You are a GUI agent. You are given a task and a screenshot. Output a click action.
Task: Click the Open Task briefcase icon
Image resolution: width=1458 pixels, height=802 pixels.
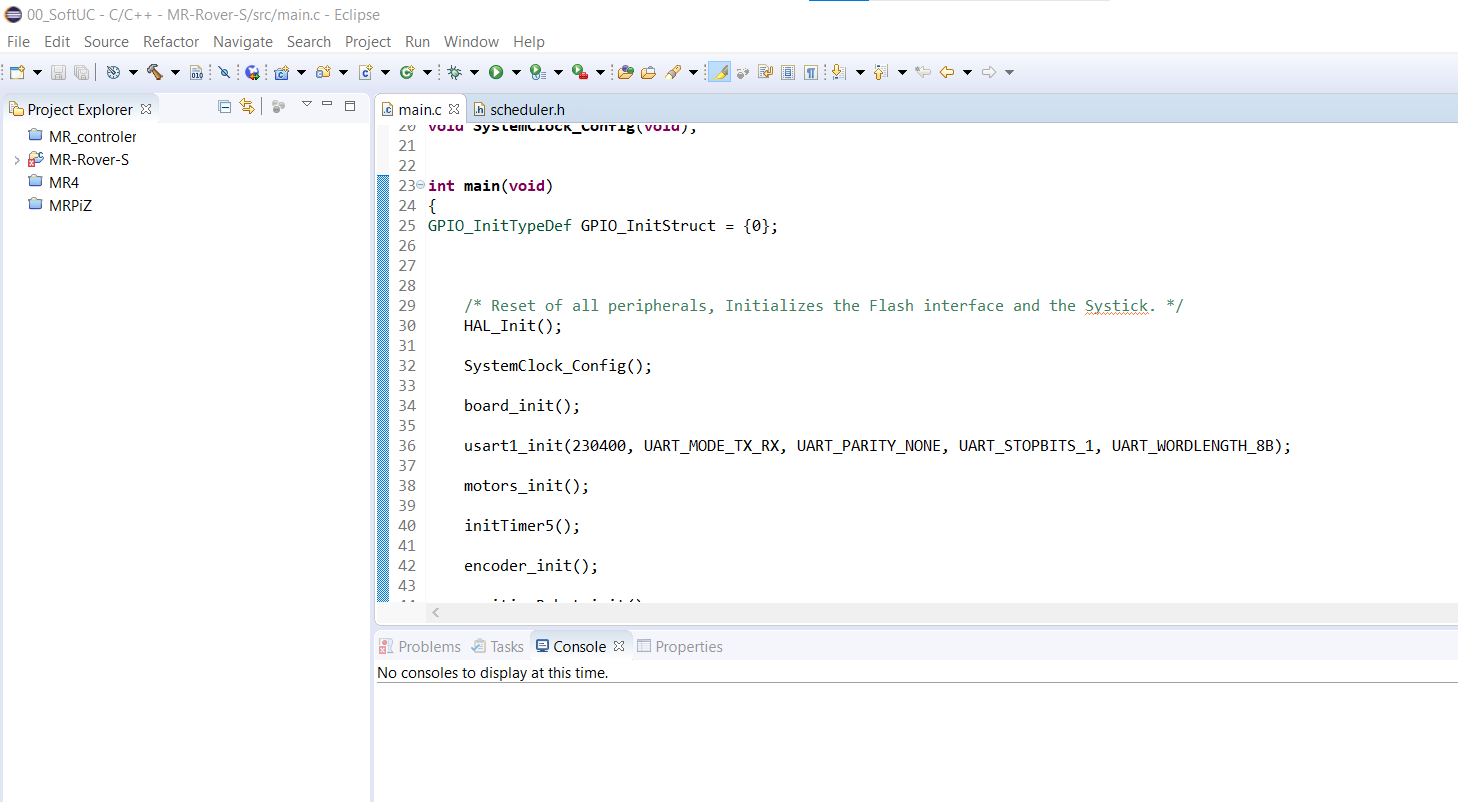point(648,72)
